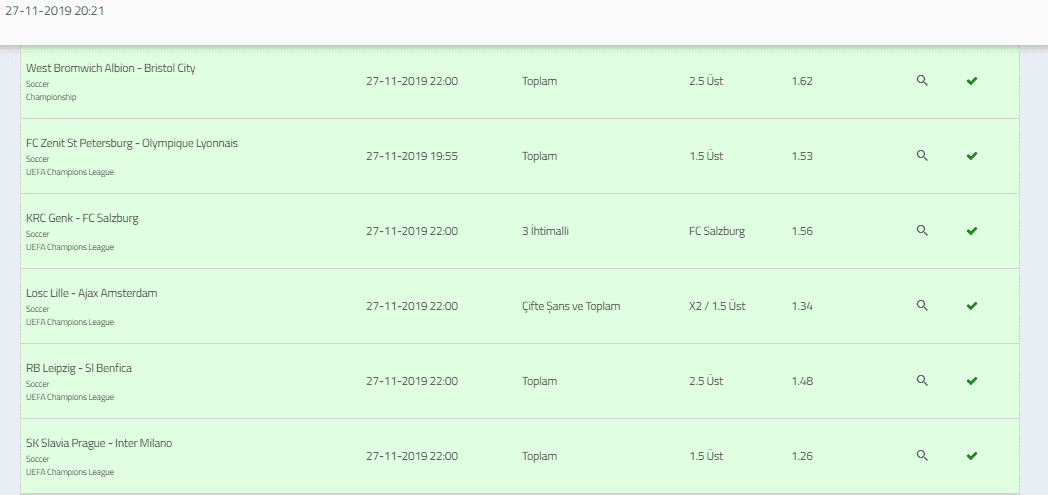Screen dimensions: 1048x495
Task: Open magnifier for KRC Genk match
Action: pos(922,230)
